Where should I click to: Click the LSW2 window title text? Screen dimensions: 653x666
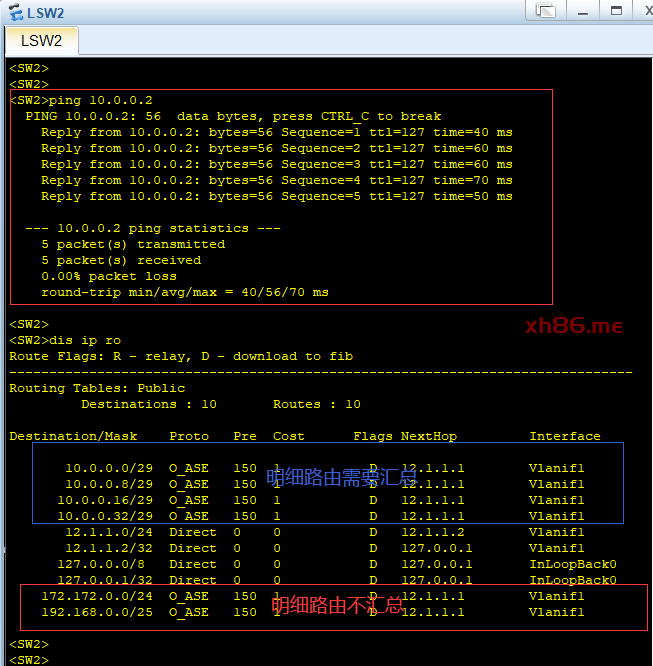click(x=46, y=12)
